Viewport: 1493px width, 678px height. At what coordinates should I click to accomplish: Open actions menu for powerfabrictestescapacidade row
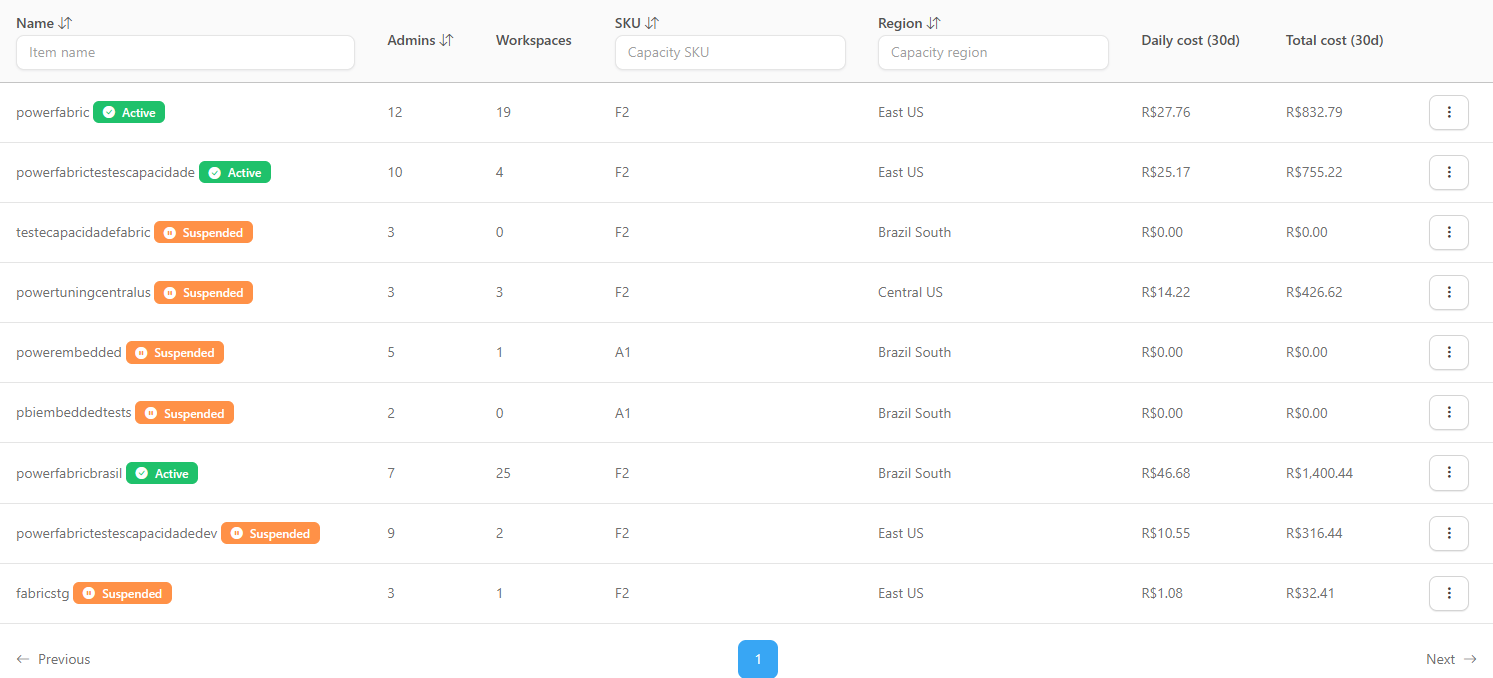point(1449,172)
